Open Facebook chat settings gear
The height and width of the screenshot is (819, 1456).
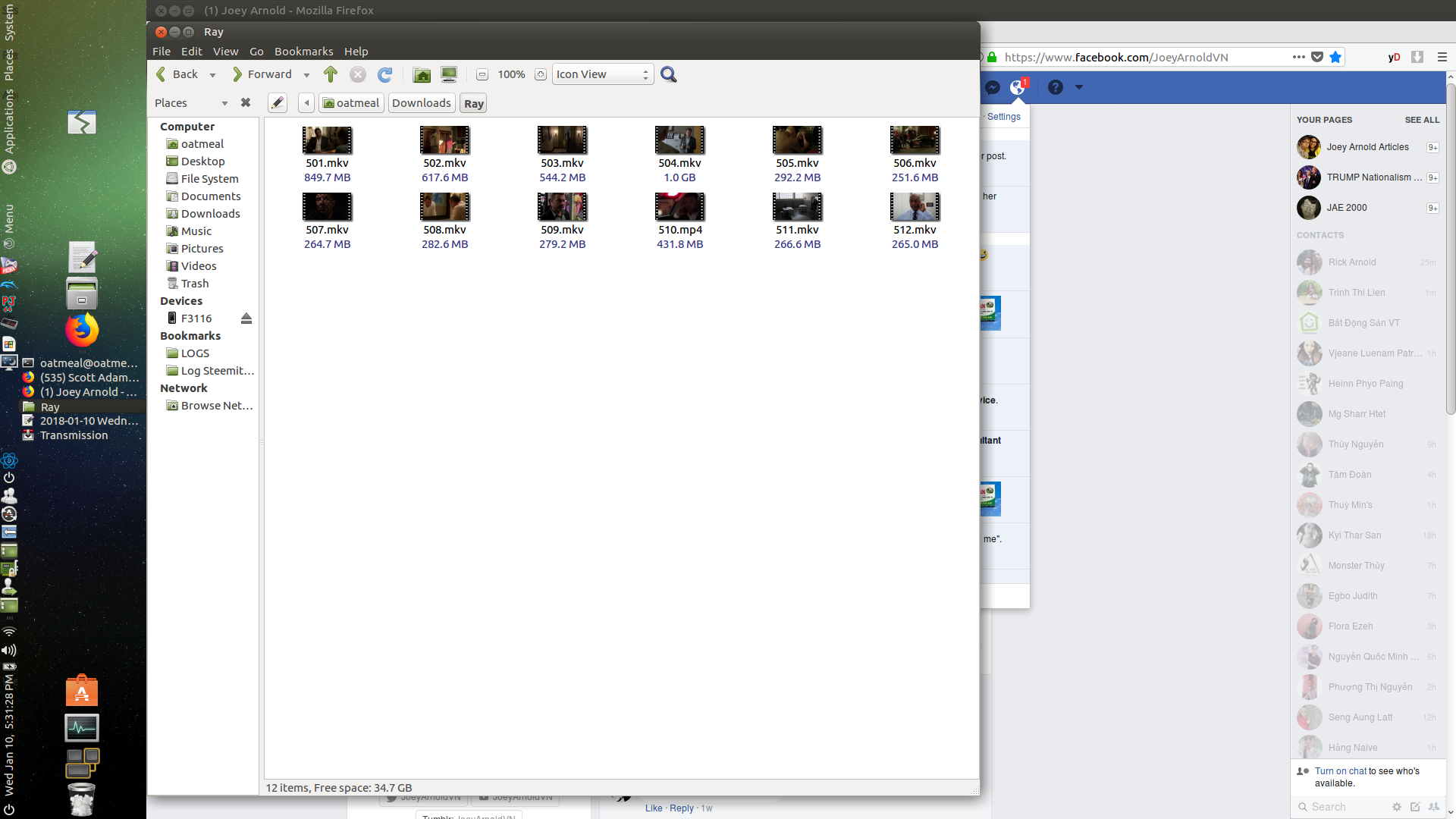click(x=1397, y=807)
